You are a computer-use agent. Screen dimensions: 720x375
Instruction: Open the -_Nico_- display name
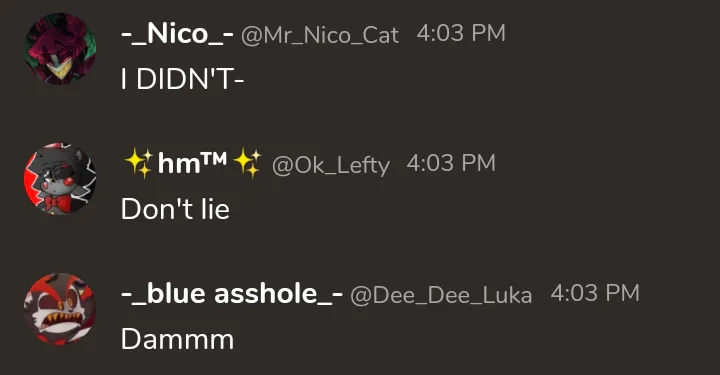tap(177, 34)
